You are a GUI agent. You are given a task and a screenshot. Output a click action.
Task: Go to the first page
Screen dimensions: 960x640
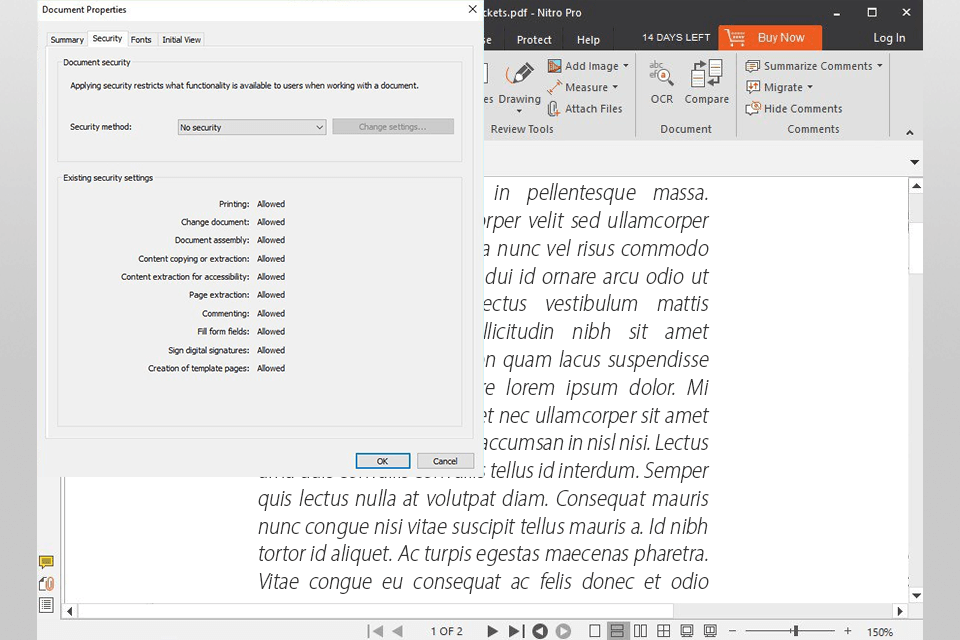375,631
